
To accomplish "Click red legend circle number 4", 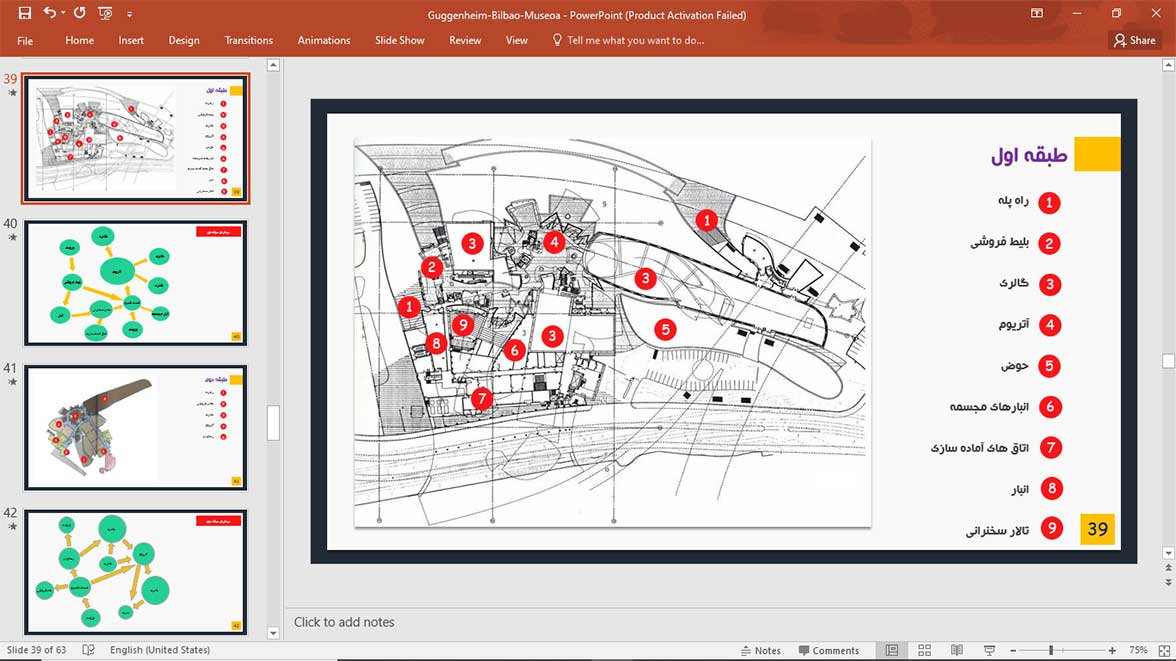I will point(1049,325).
